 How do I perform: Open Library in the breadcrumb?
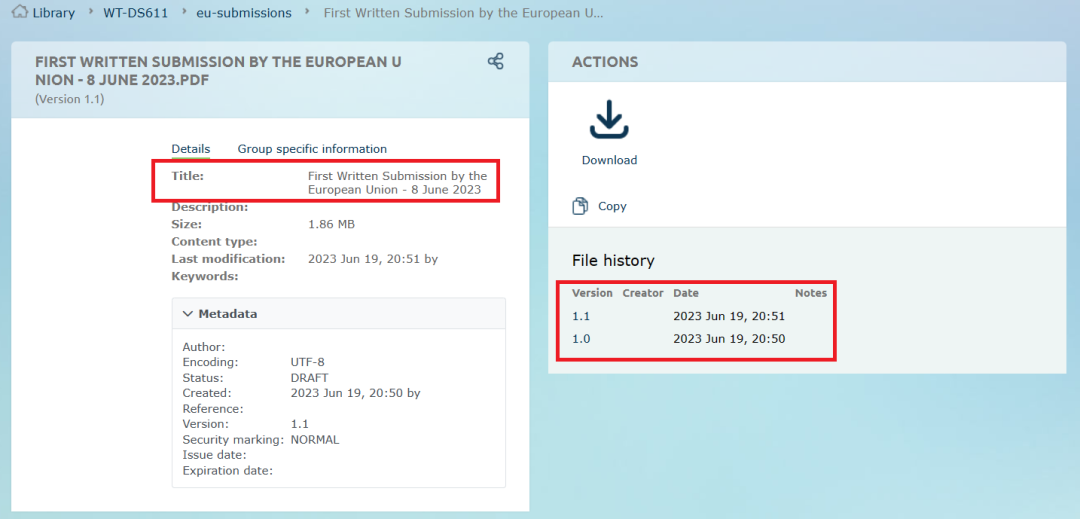(x=54, y=12)
